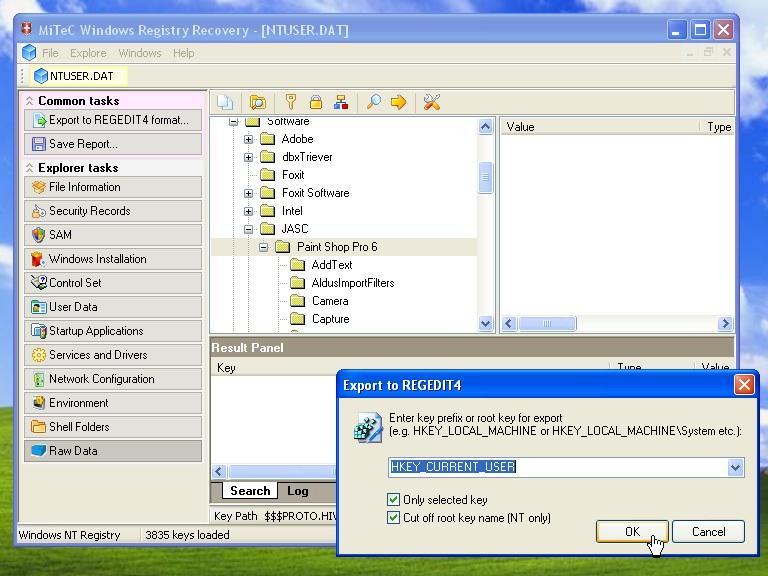Open Security Records task
Viewport: 768px width, 576px height.
(113, 211)
